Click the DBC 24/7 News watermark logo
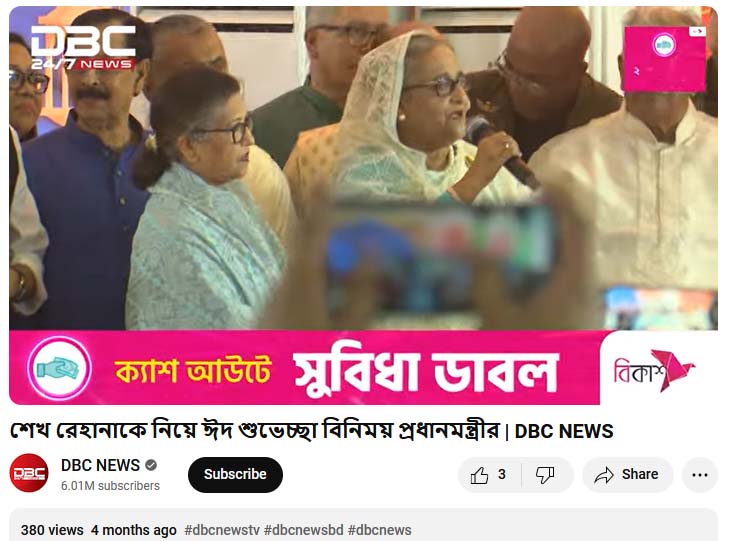 point(84,47)
